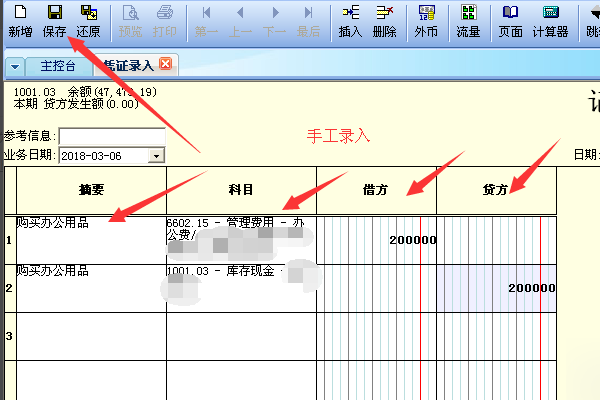Click the 新增 (New) toolbar icon
Screen dimensions: 600x400
[x=20, y=20]
